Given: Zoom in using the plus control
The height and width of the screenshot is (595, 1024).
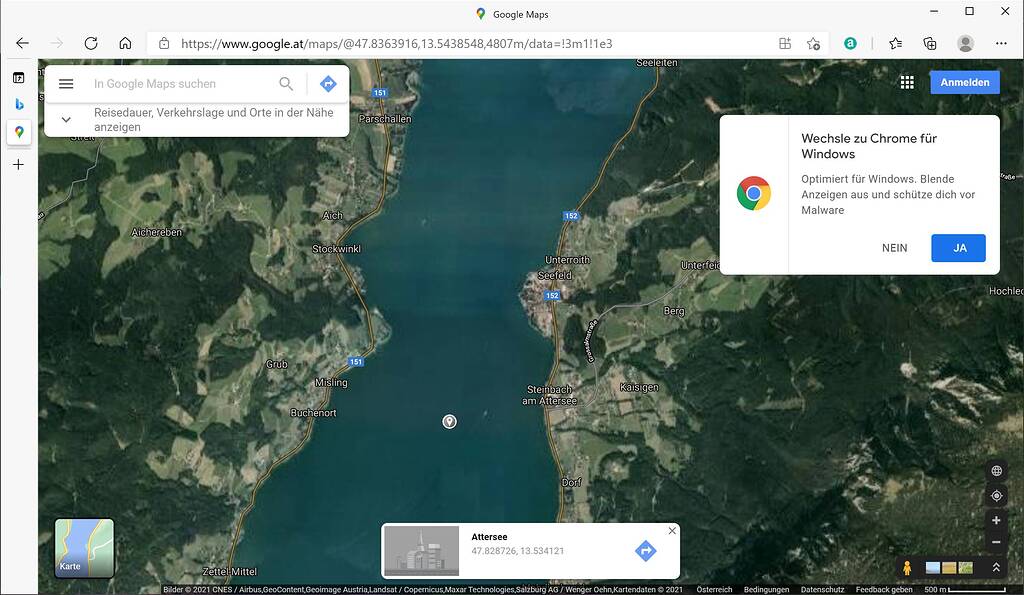Looking at the screenshot, I should tap(996, 519).
